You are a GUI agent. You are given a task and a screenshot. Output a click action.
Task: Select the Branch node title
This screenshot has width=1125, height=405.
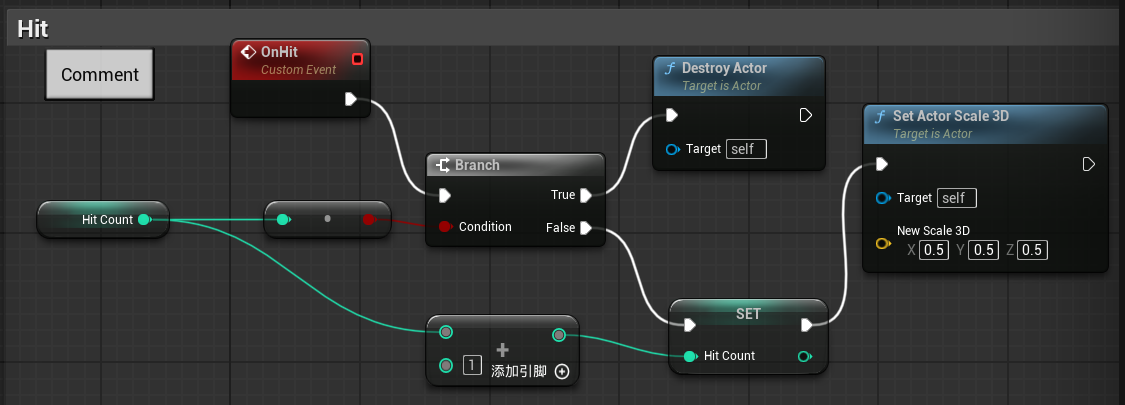coord(476,165)
